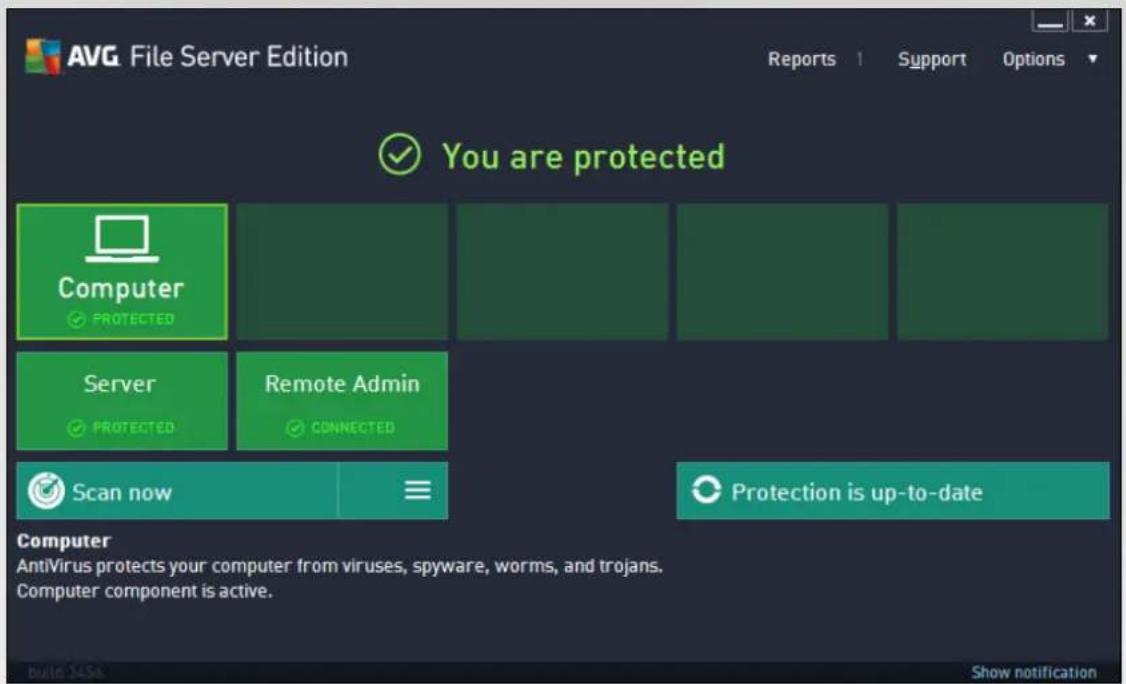Start a scan with Scan now
The height and width of the screenshot is (684, 1126).
click(177, 491)
